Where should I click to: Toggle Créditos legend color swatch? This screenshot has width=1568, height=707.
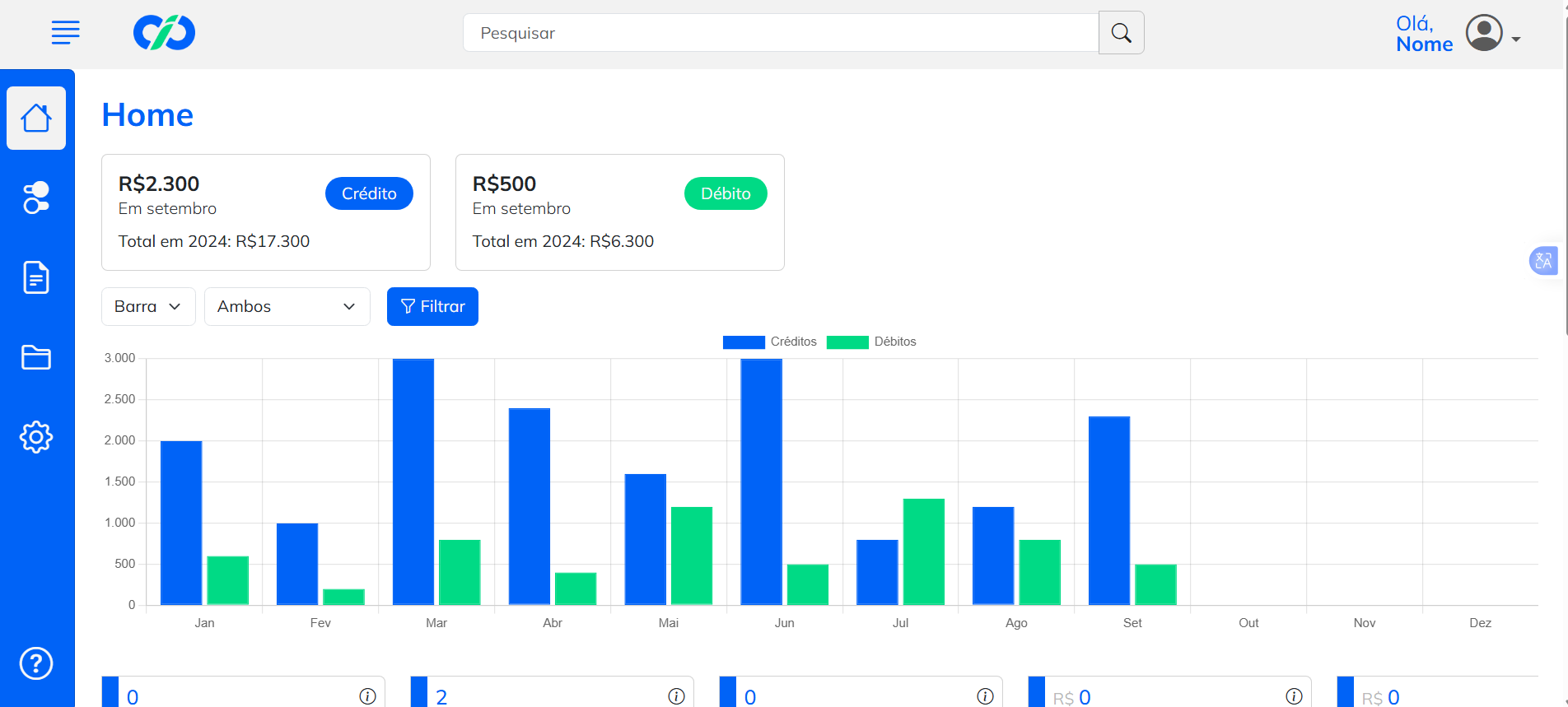(744, 342)
